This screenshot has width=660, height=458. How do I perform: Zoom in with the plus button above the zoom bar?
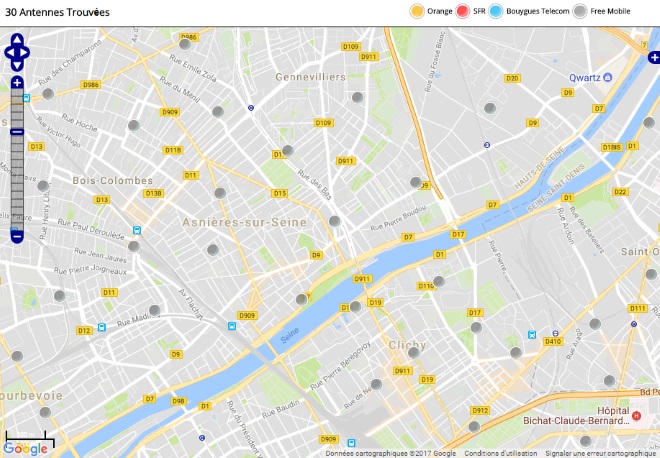click(17, 82)
